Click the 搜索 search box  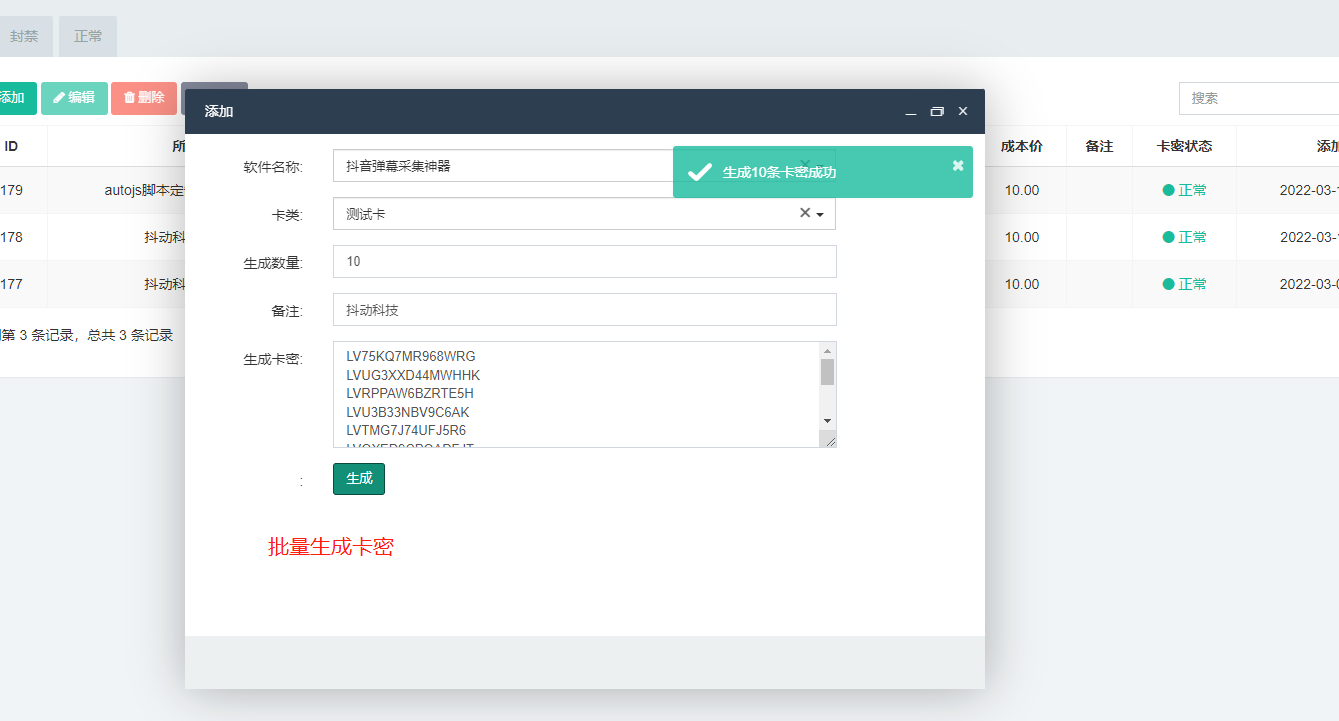[1259, 98]
